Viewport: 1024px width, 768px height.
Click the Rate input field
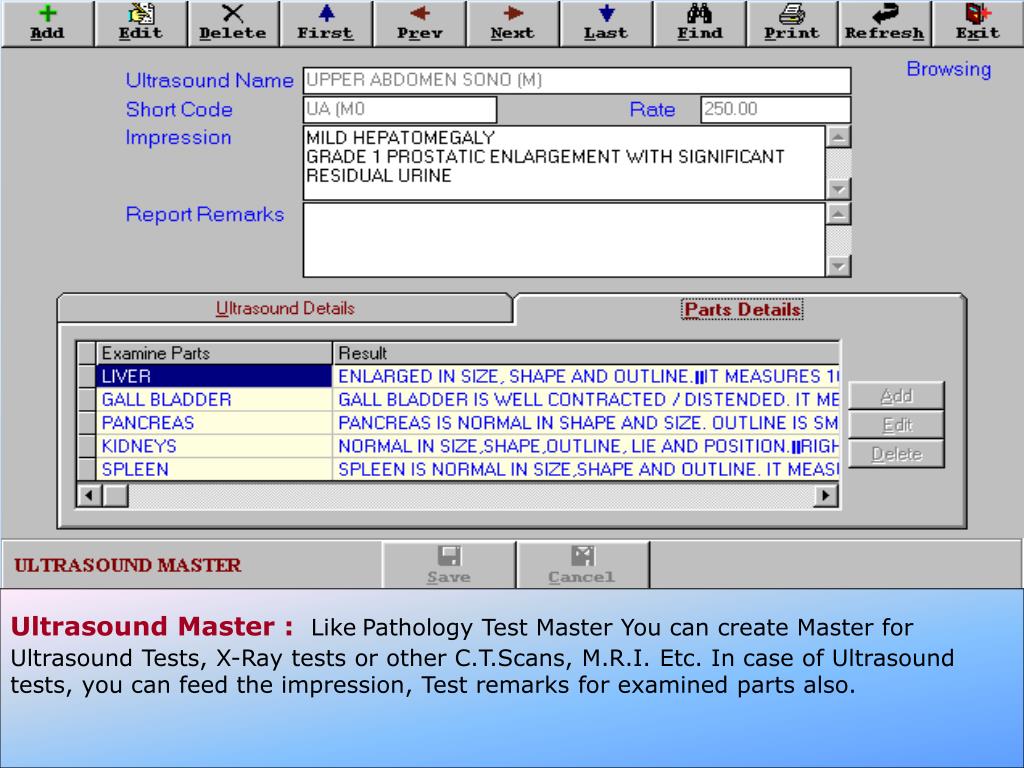[x=776, y=109]
